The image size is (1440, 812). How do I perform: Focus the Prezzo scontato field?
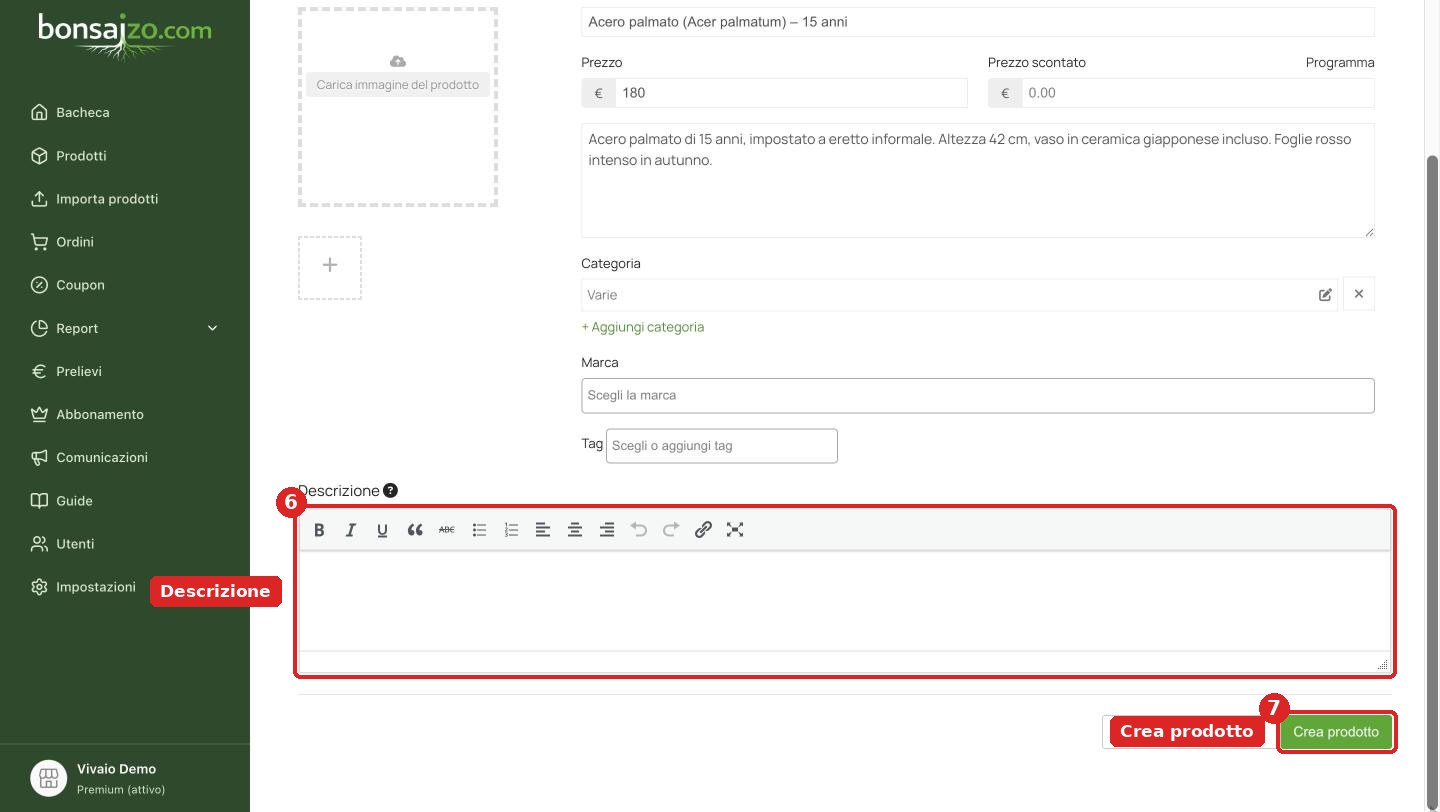click(x=1198, y=93)
